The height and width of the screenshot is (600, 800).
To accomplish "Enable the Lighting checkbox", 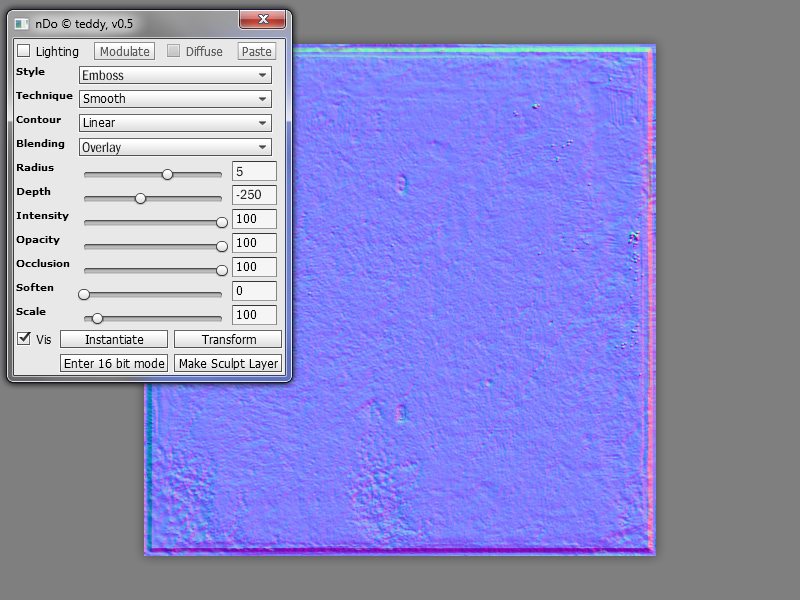I will (23, 51).
